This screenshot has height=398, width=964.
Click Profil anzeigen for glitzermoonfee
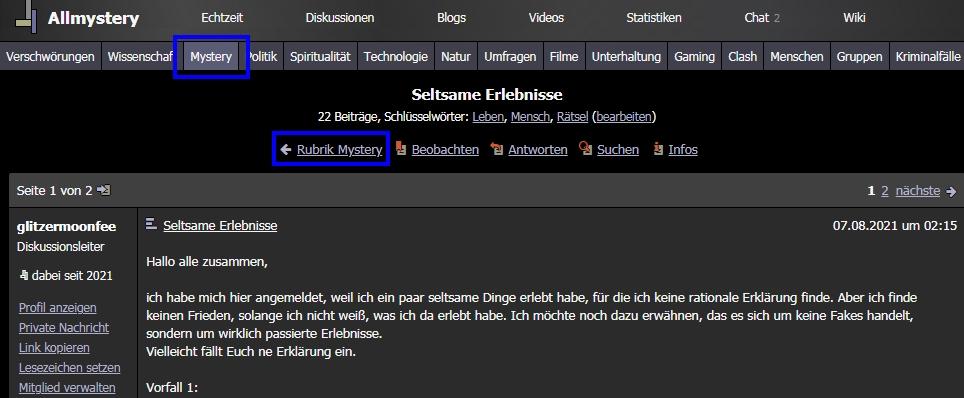[x=58, y=308]
